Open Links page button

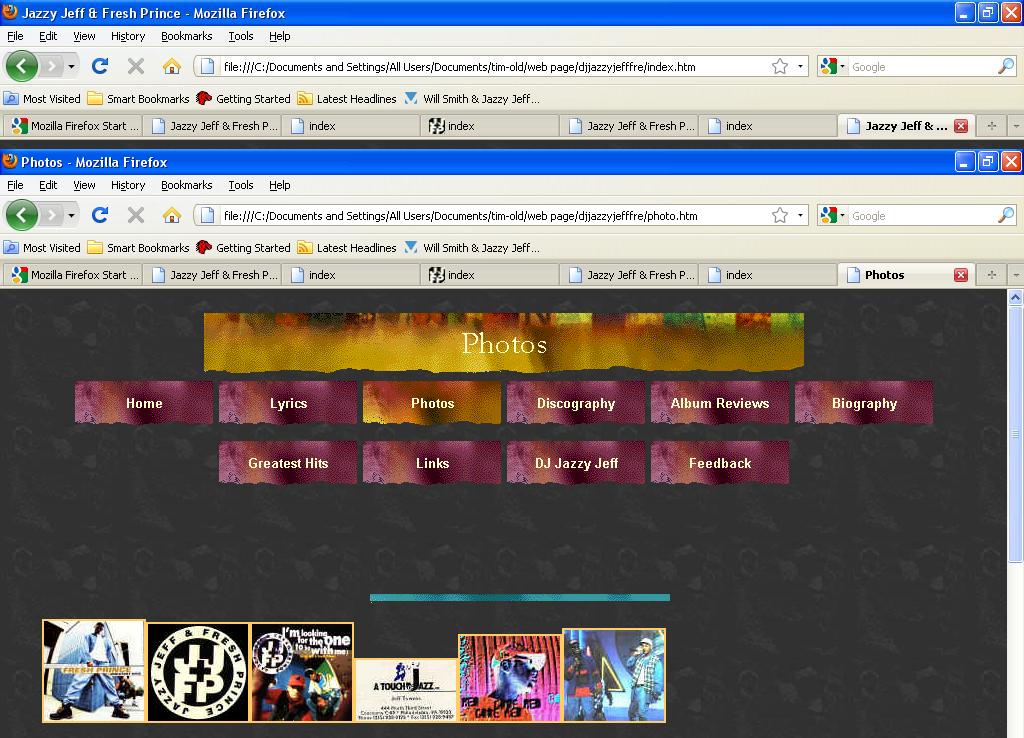[x=432, y=462]
